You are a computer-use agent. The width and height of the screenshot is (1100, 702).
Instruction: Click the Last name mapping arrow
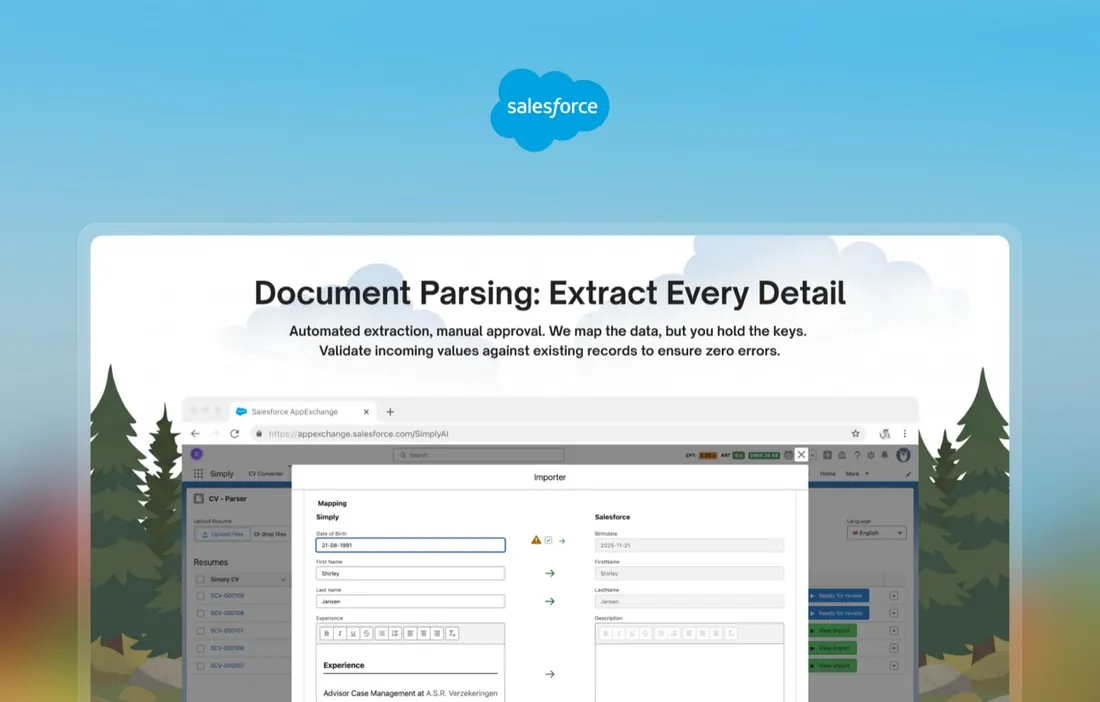pyautogui.click(x=550, y=601)
